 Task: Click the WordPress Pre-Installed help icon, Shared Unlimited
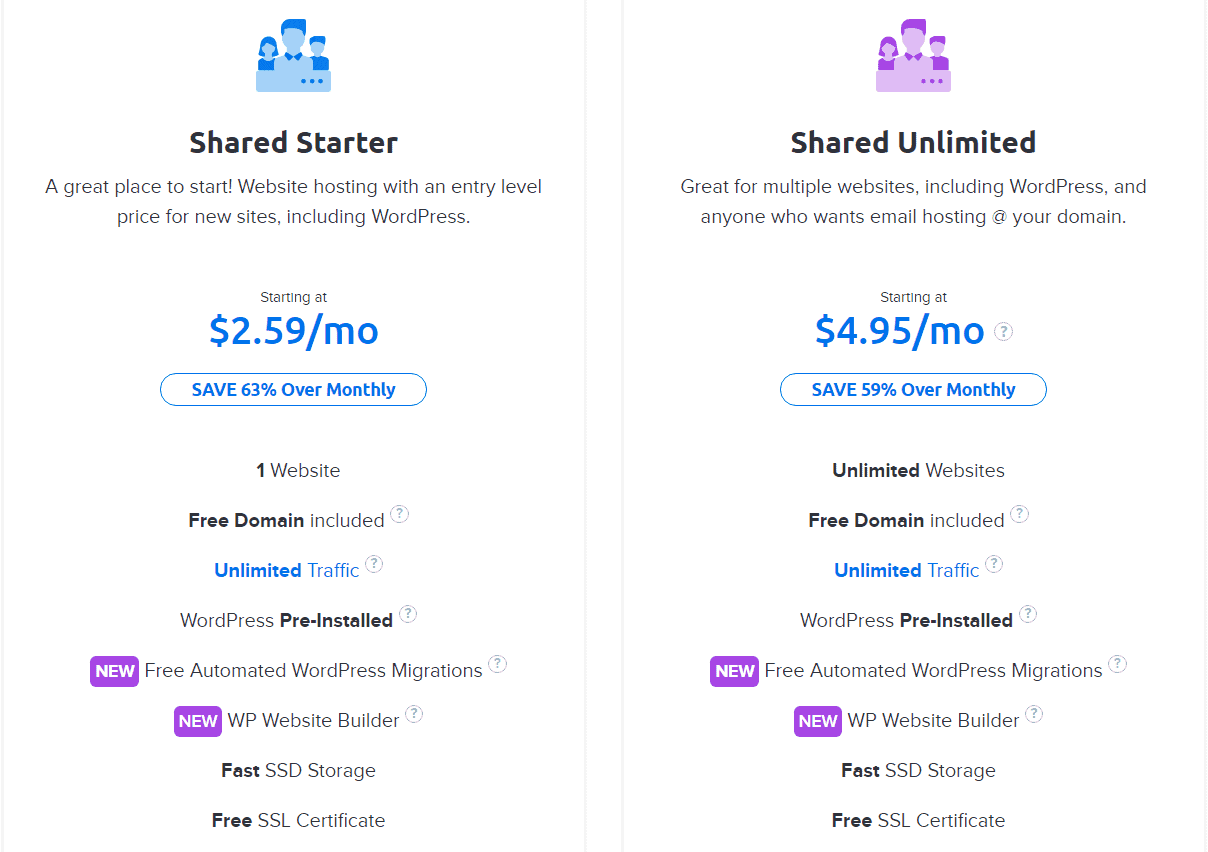1028,613
